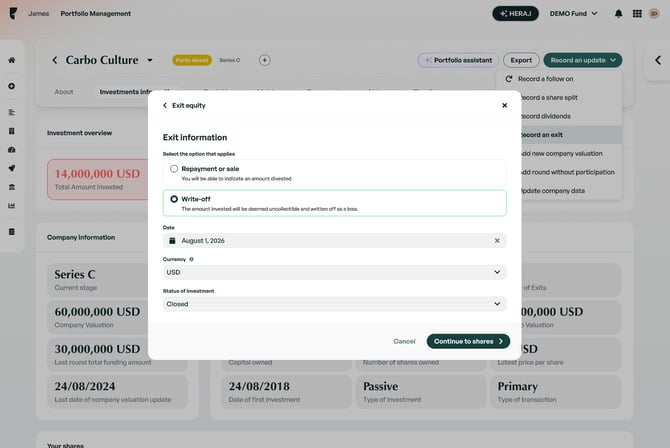
Task: Click the rocket icon in sidebar
Action: [x=11, y=168]
